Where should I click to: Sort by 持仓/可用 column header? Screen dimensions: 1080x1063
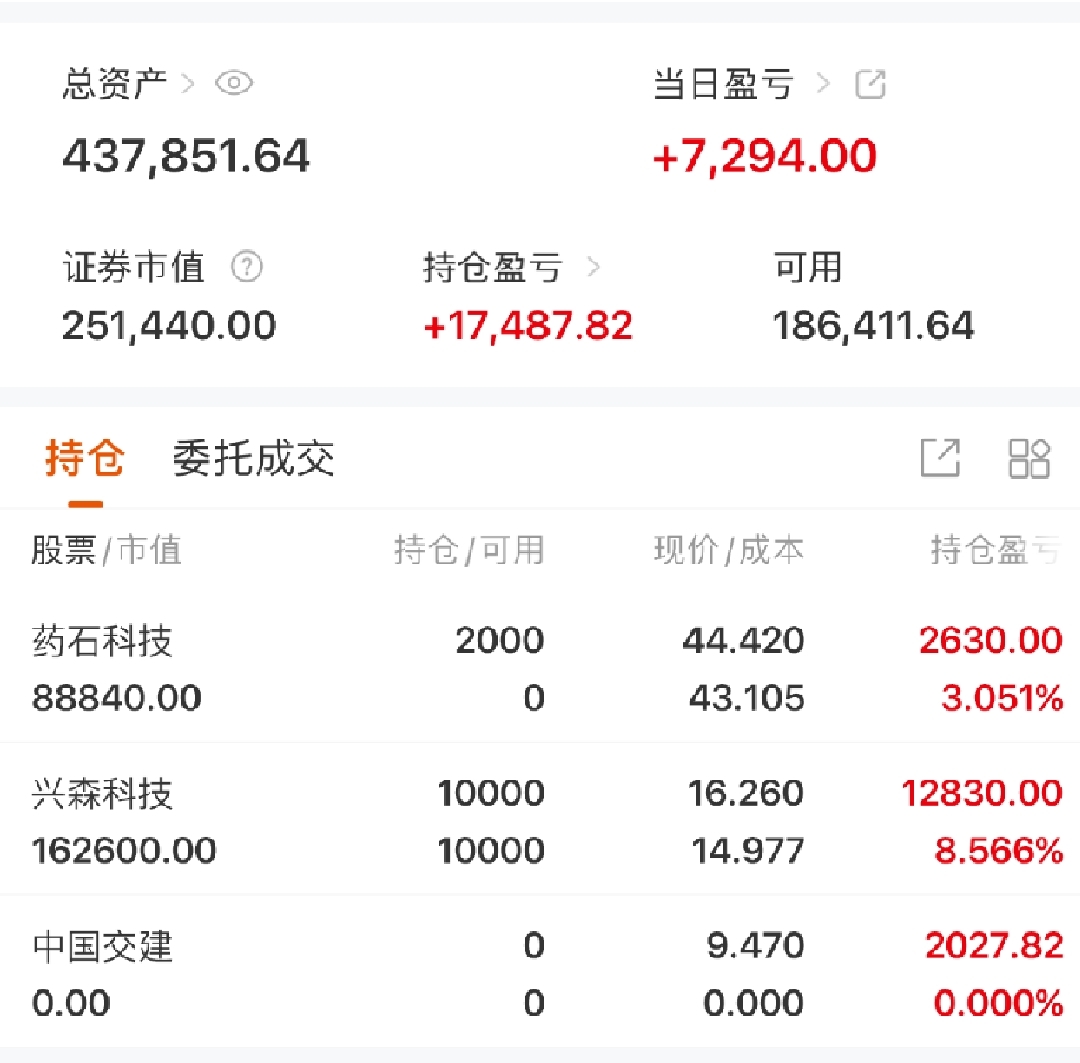coord(469,550)
